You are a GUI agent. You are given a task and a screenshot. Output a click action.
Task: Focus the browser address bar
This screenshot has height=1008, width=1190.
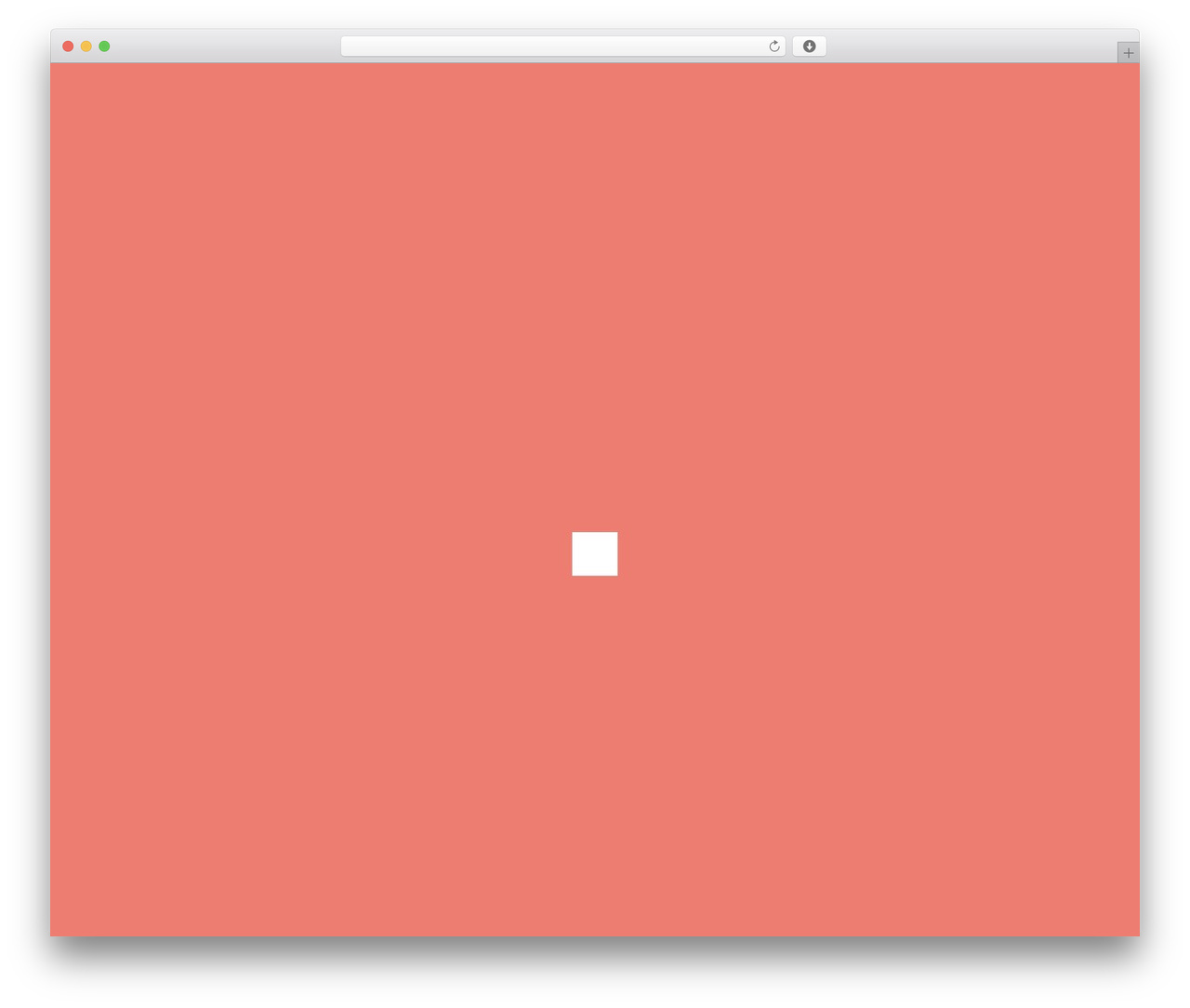coord(562,46)
